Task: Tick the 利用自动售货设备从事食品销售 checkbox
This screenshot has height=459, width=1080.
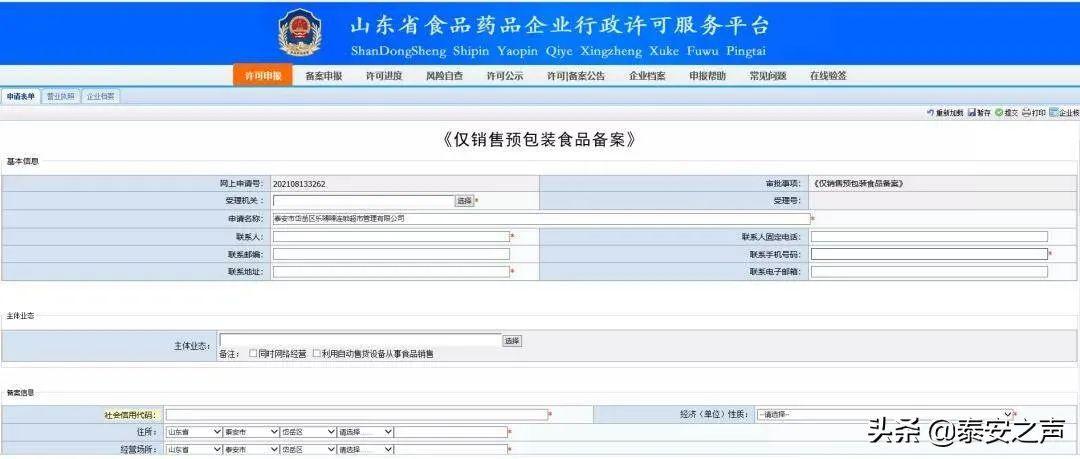Action: (316, 354)
